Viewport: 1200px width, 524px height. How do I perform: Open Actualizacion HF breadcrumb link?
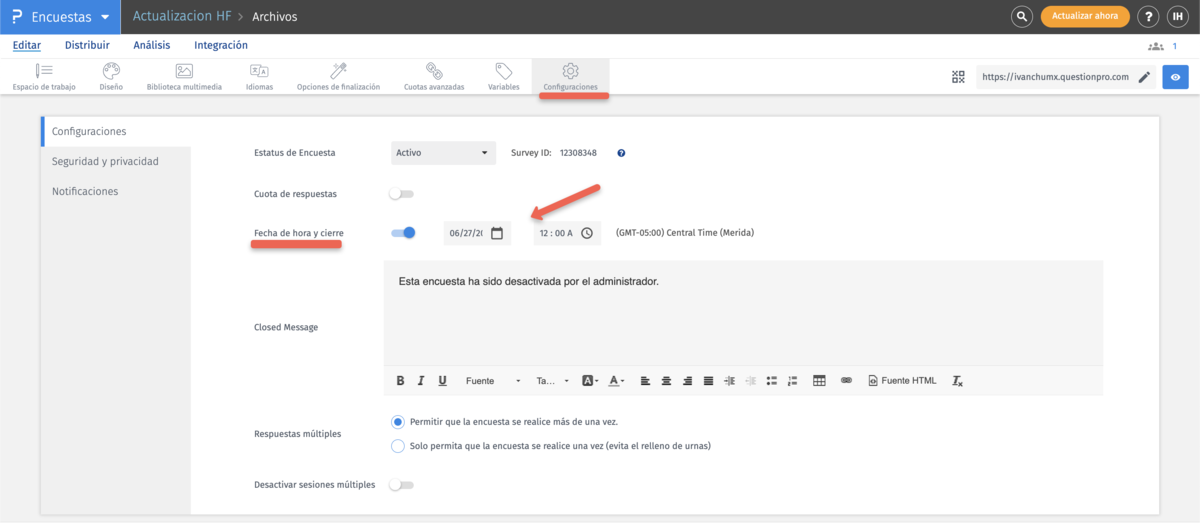183,17
